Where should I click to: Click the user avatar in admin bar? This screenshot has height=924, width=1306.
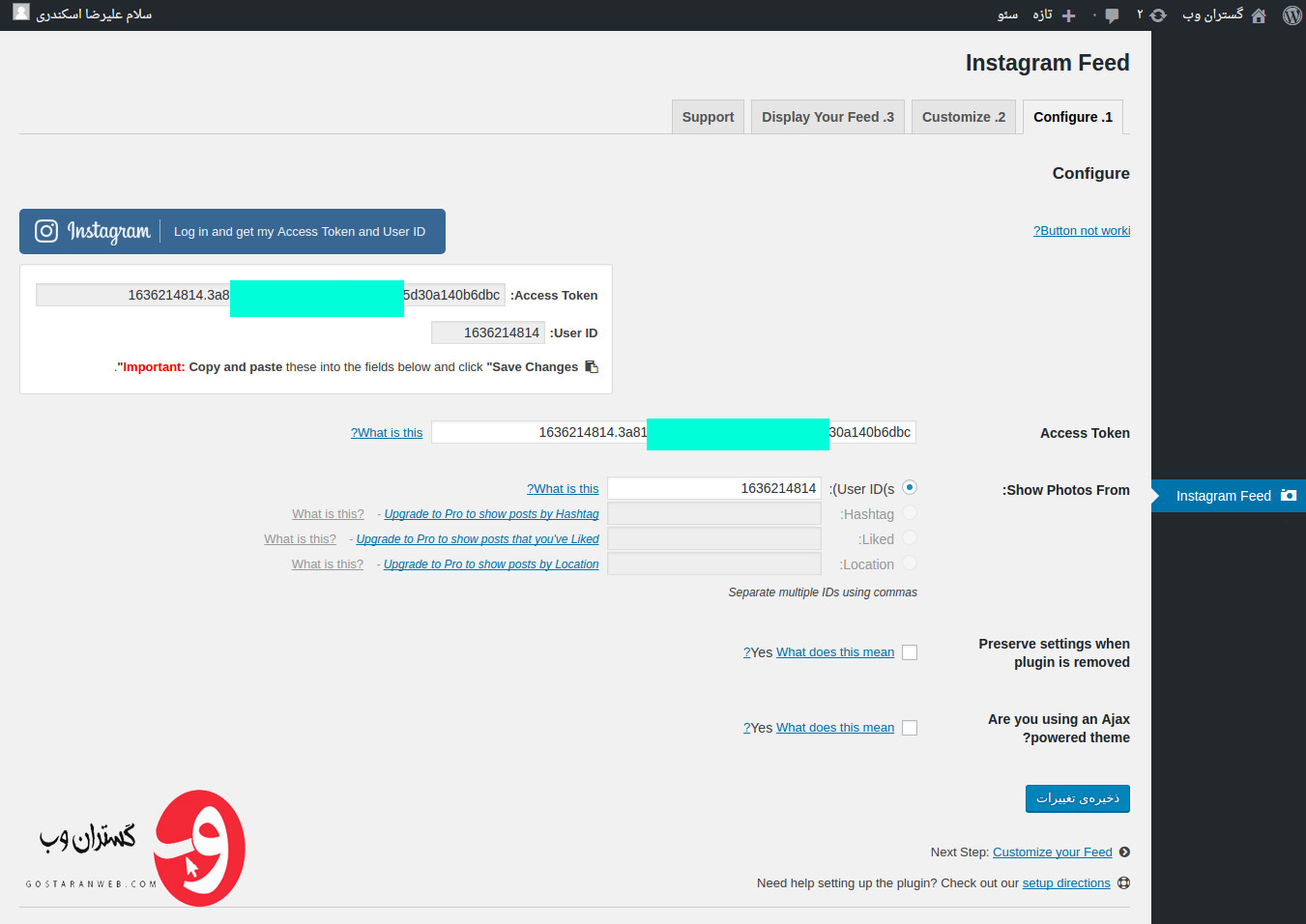pyautogui.click(x=21, y=13)
